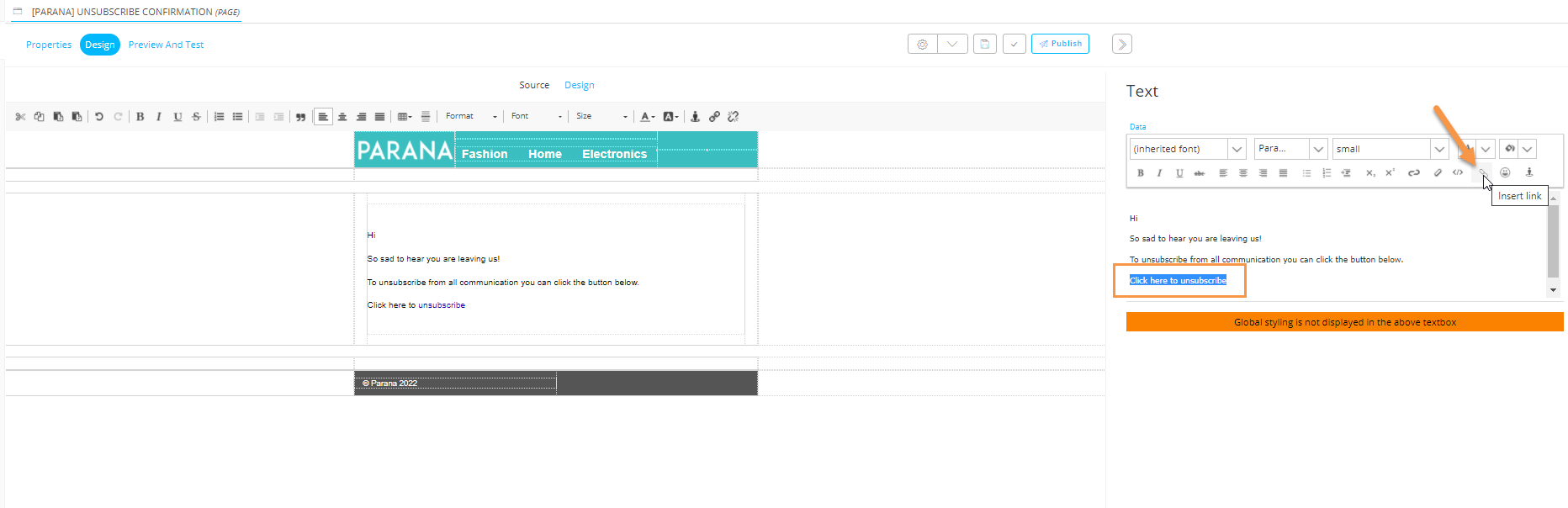Screen dimensions: 1568x508
Task: Click the Publish button
Action: point(1060,44)
